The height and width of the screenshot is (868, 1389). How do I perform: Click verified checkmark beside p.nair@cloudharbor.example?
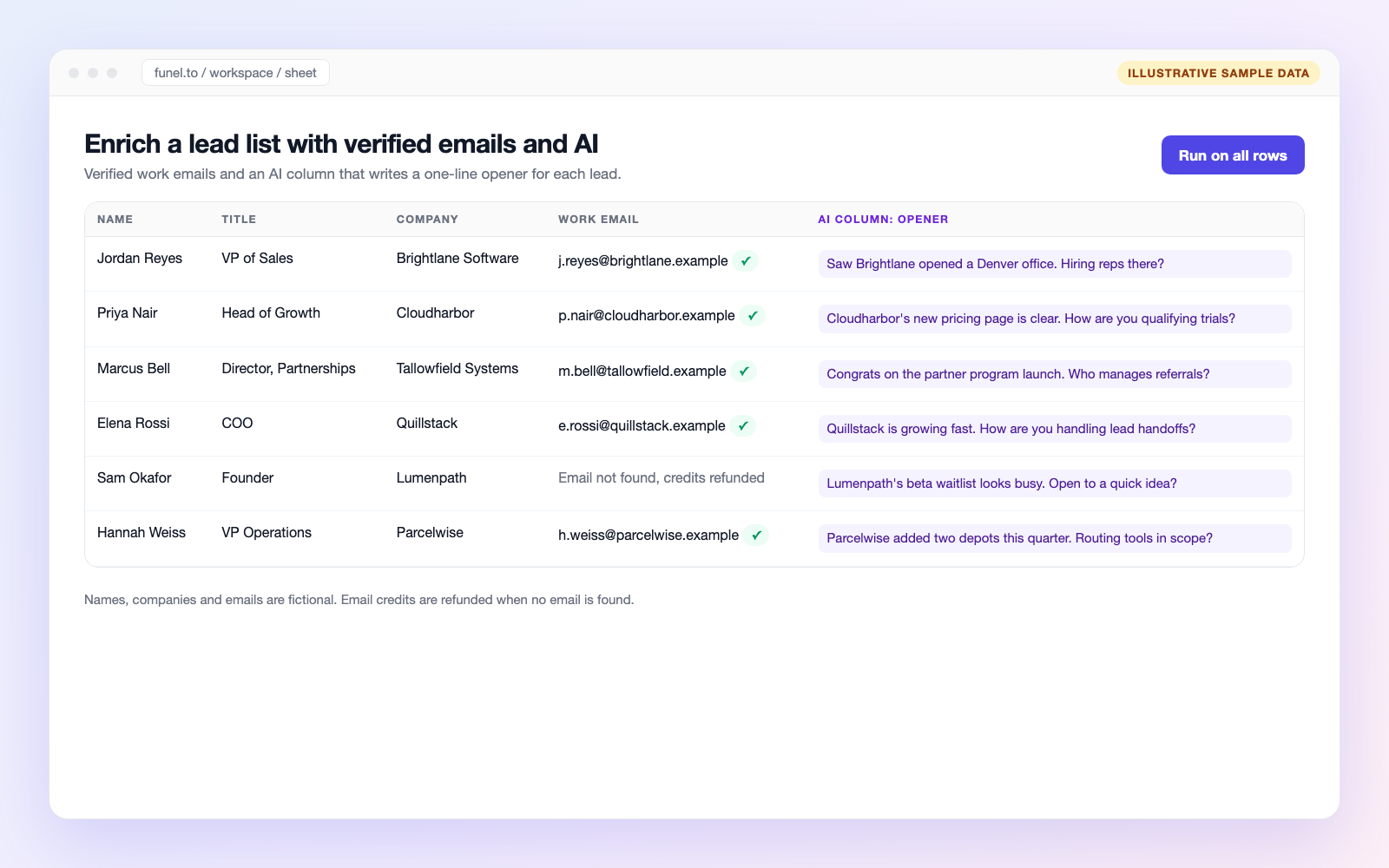[753, 315]
